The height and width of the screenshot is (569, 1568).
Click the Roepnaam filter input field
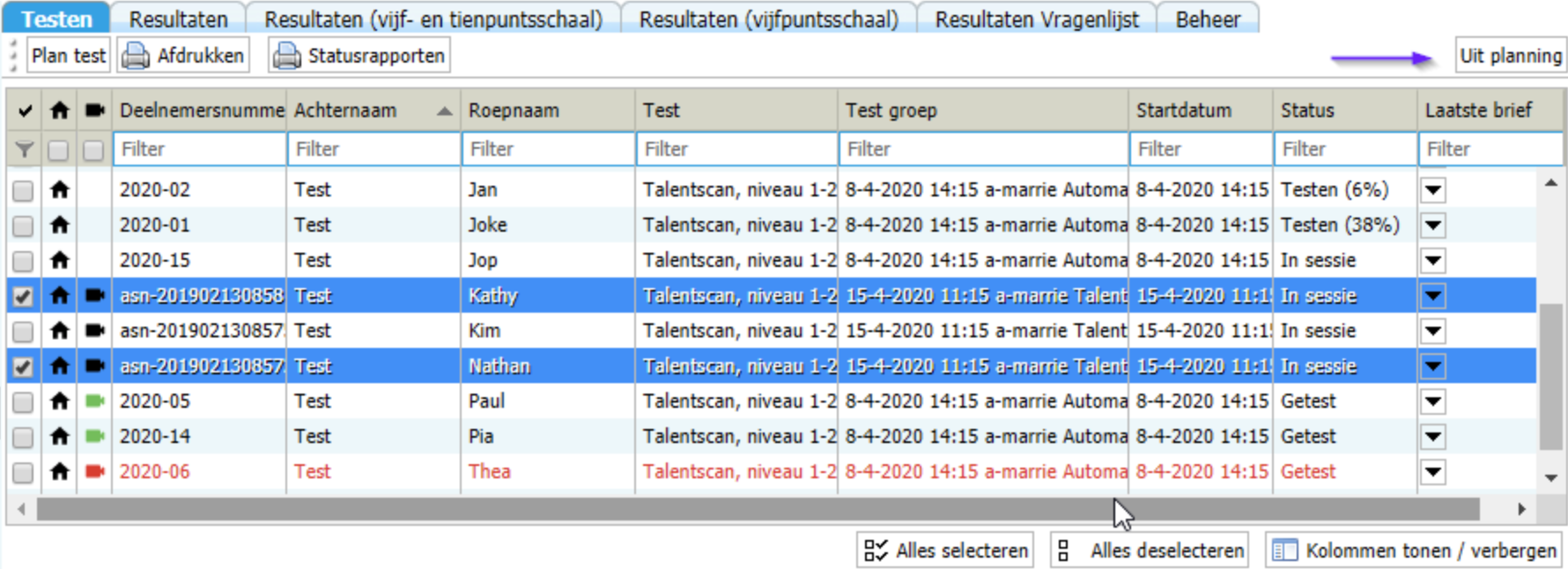click(548, 150)
